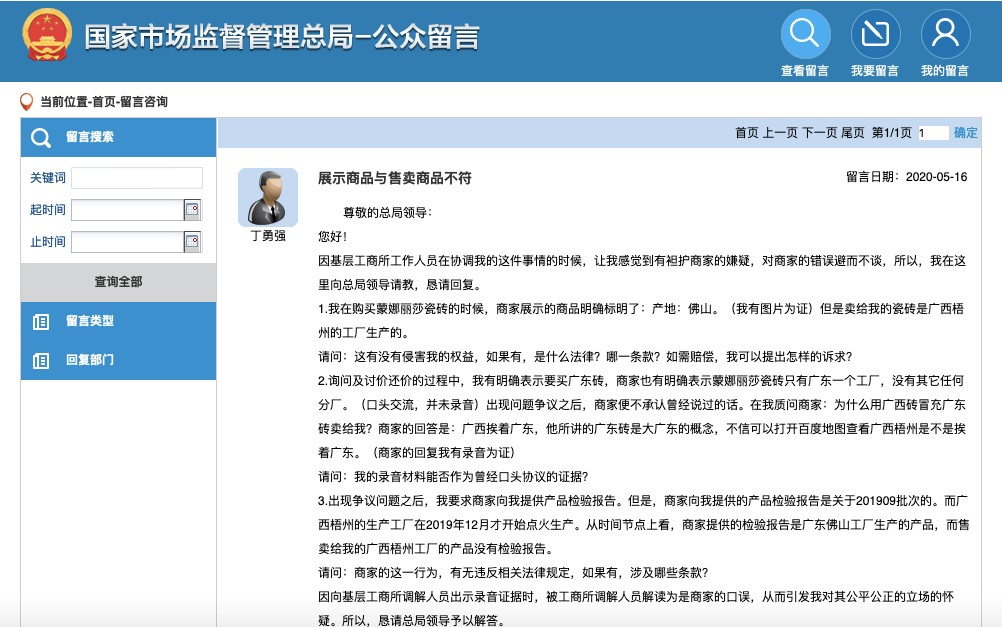Click the line starting 请问: 商家的这一行为
The width and height of the screenshot is (1002, 627).
pos(513,573)
